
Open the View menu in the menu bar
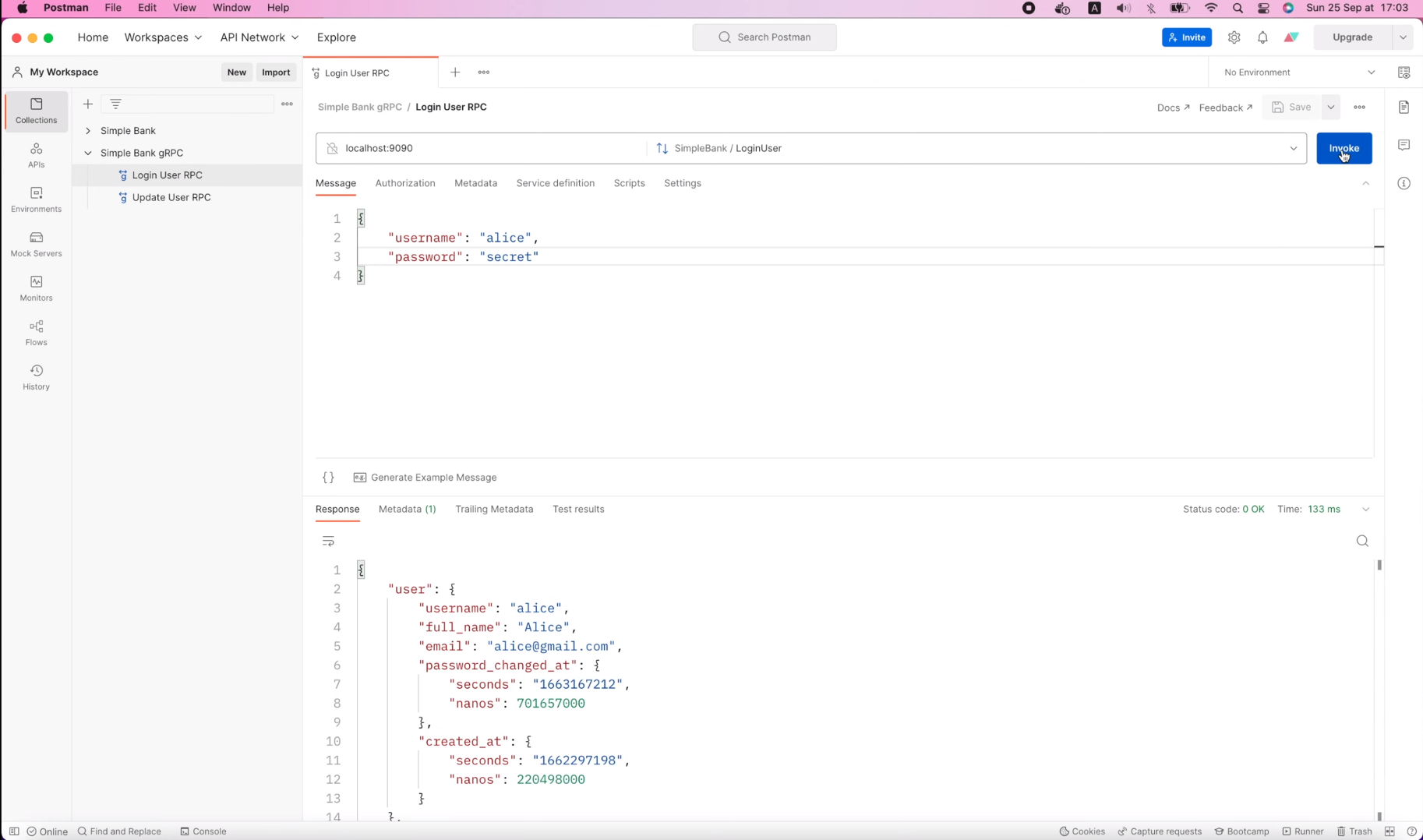click(x=184, y=8)
